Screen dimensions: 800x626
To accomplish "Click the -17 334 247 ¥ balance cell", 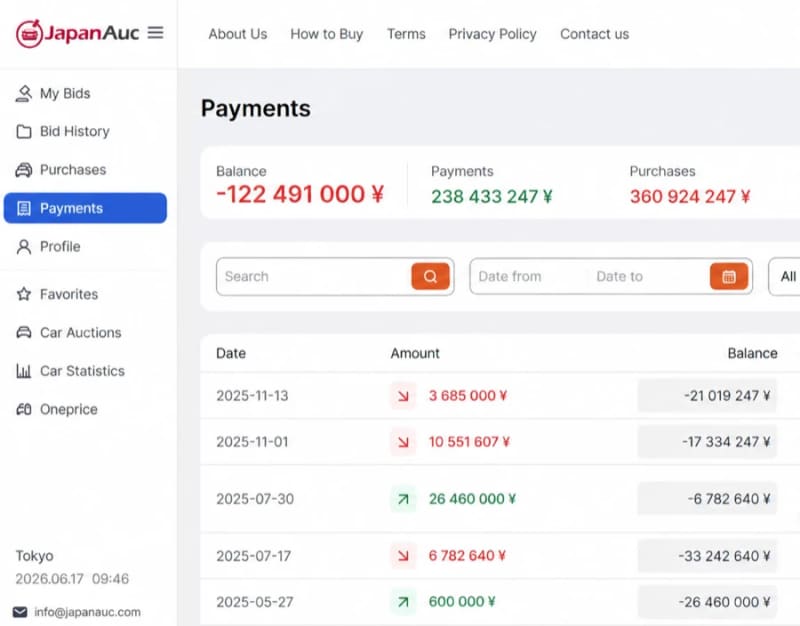I will tap(707, 442).
